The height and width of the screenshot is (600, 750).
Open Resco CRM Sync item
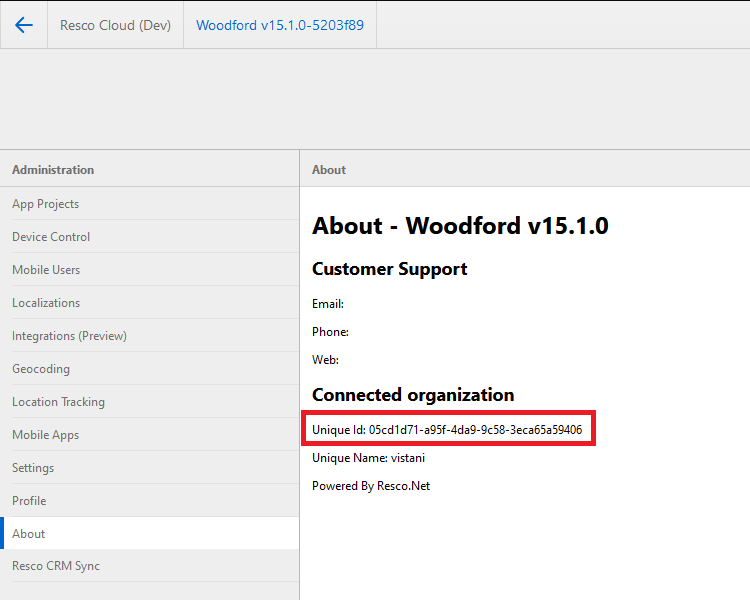point(56,566)
